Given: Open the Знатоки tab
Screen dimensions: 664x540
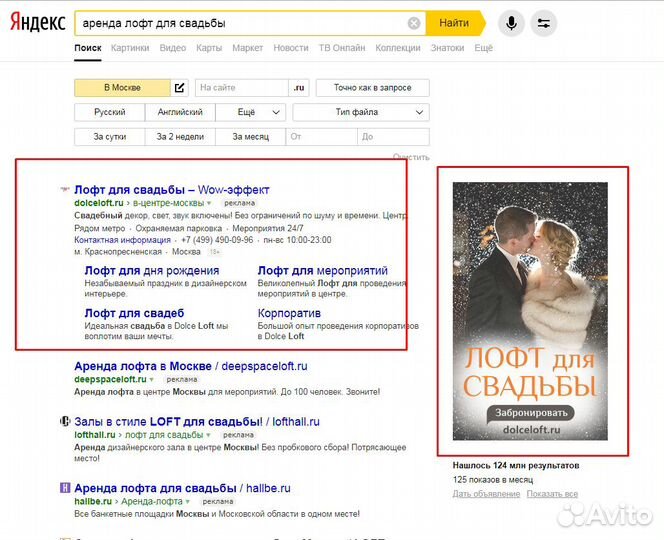Looking at the screenshot, I should tap(447, 48).
